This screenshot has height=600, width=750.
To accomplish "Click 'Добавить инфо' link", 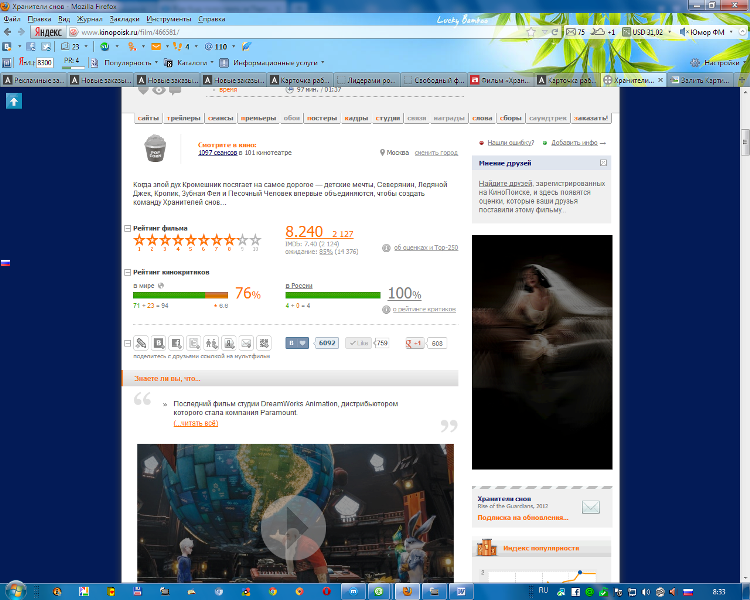I will coord(574,143).
